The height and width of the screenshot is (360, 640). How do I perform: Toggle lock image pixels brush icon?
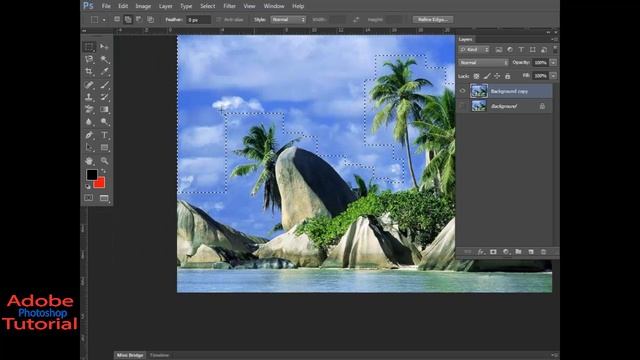(487, 76)
